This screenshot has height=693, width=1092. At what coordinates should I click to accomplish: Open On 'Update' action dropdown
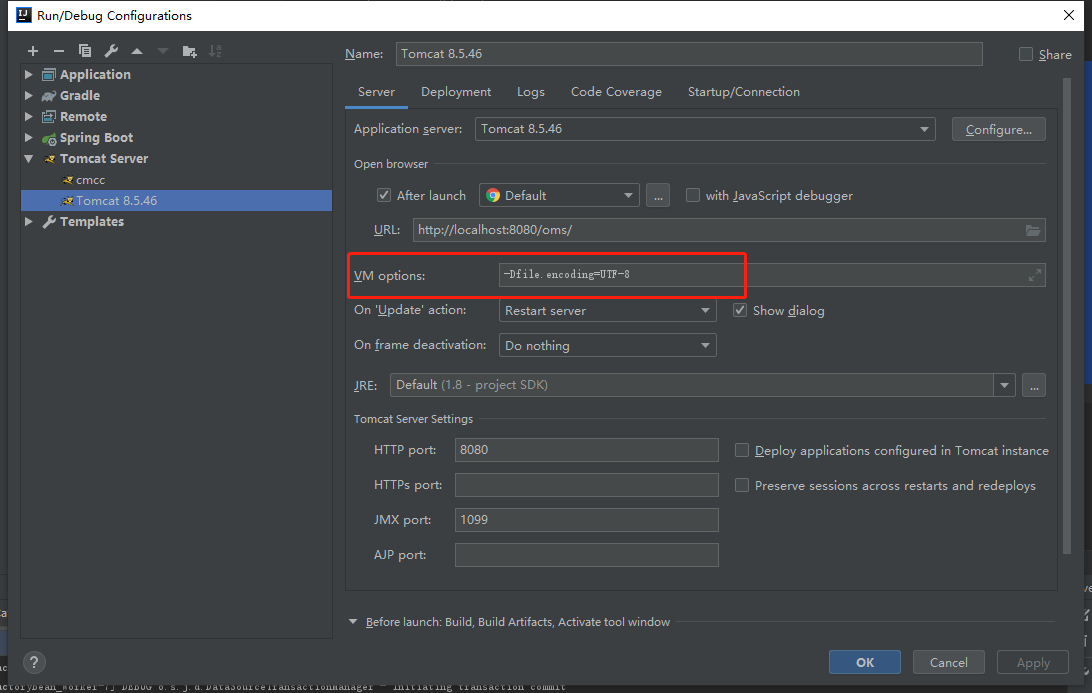[x=607, y=311]
